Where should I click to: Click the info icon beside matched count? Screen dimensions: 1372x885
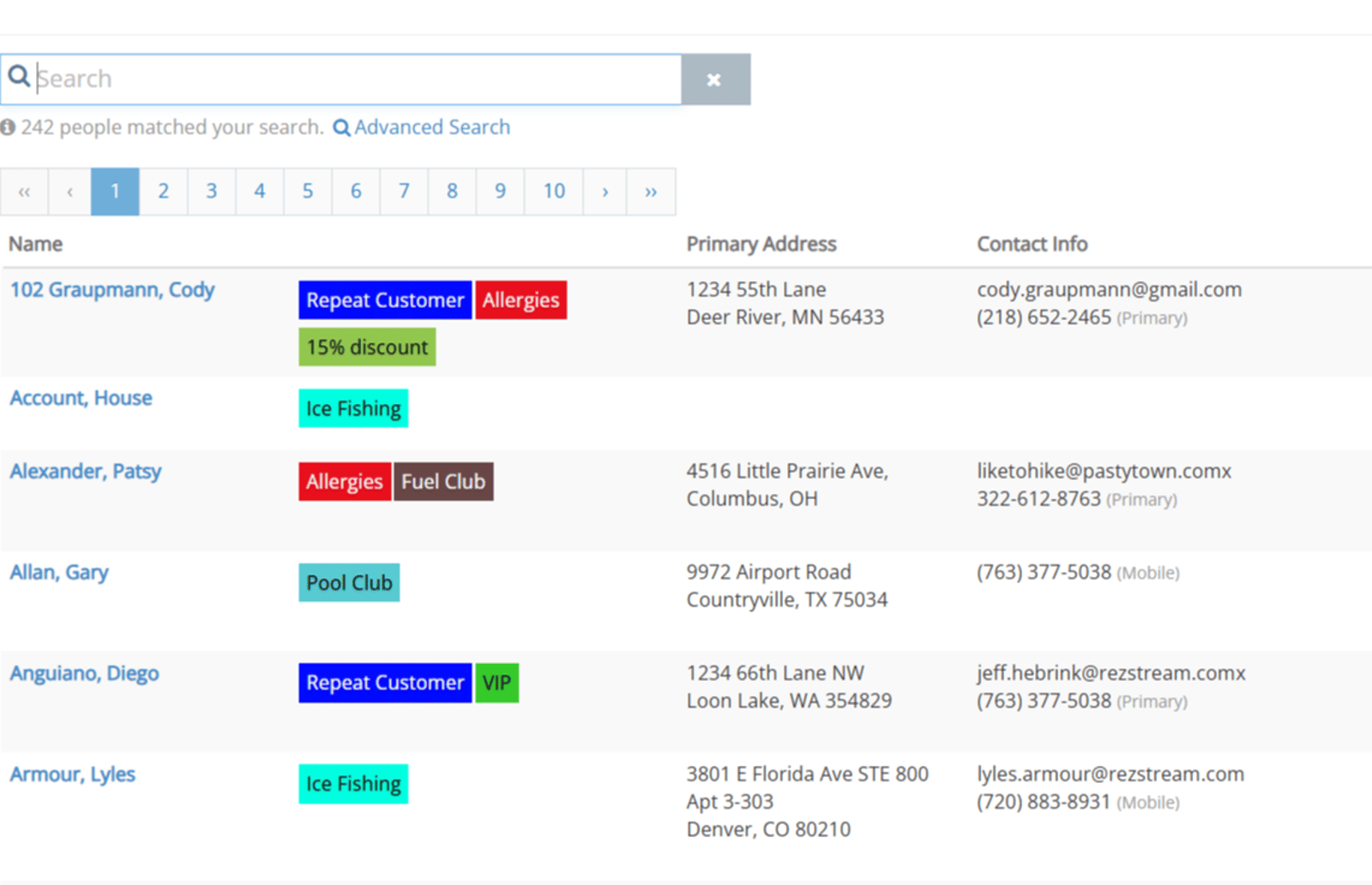(8, 128)
